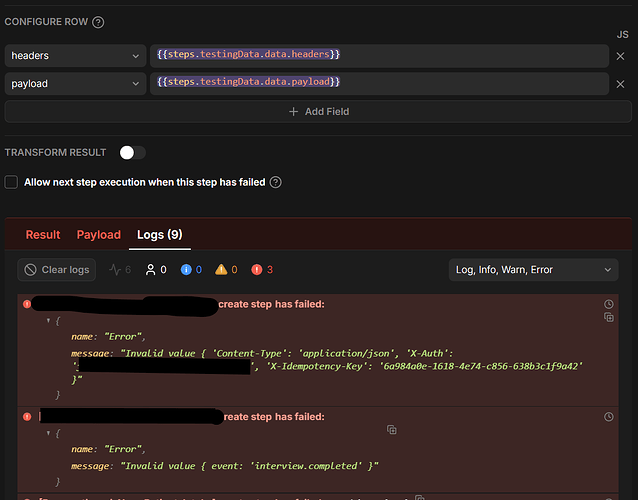Collapse the first error object triangle
This screenshot has width=638, height=500.
pos(48,321)
